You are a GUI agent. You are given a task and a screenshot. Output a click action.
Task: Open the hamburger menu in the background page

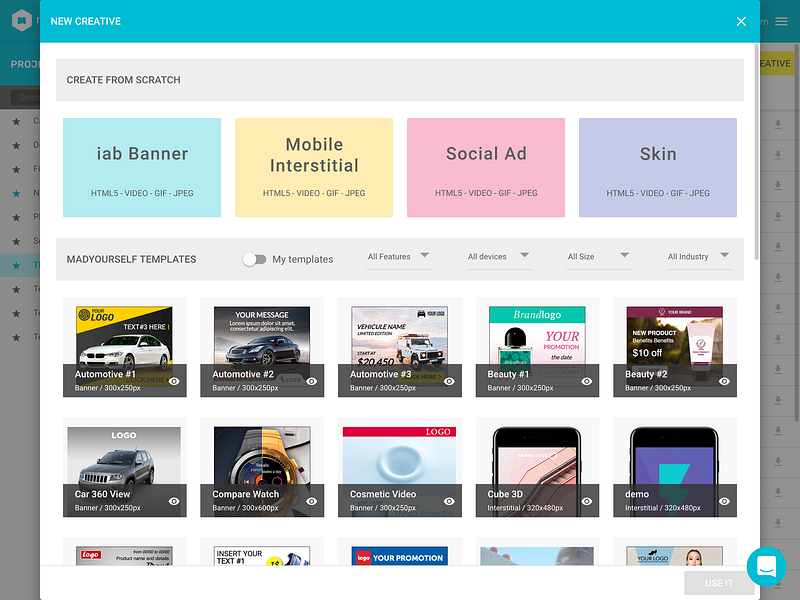click(x=781, y=21)
